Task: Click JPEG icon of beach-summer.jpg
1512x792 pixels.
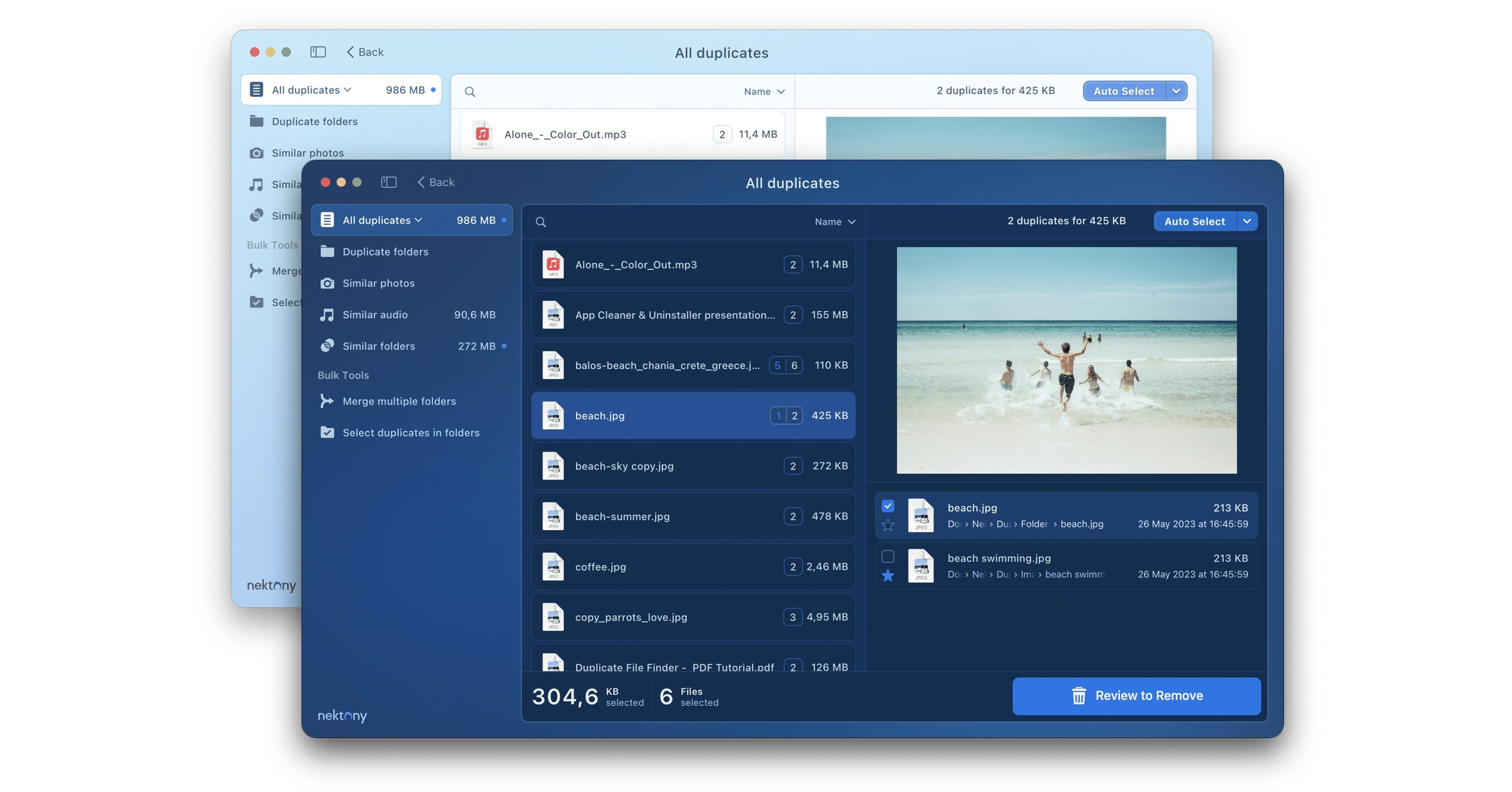Action: coord(552,516)
